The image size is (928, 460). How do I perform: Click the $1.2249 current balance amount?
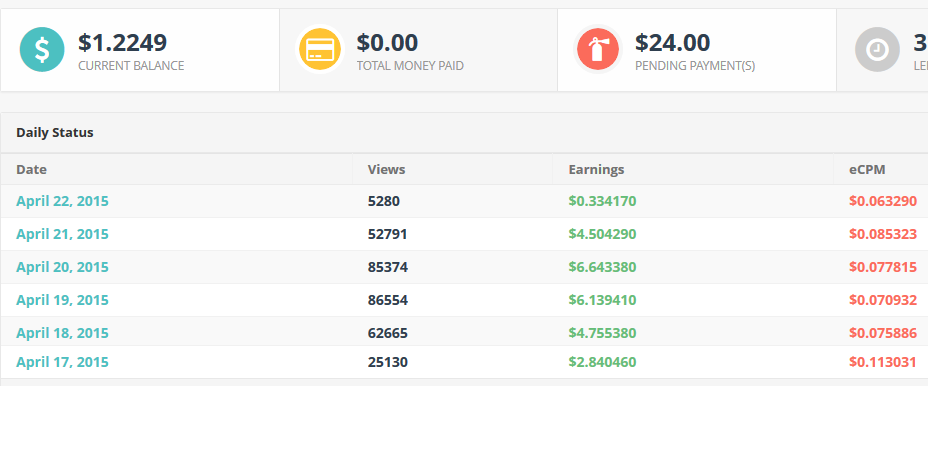[x=122, y=43]
